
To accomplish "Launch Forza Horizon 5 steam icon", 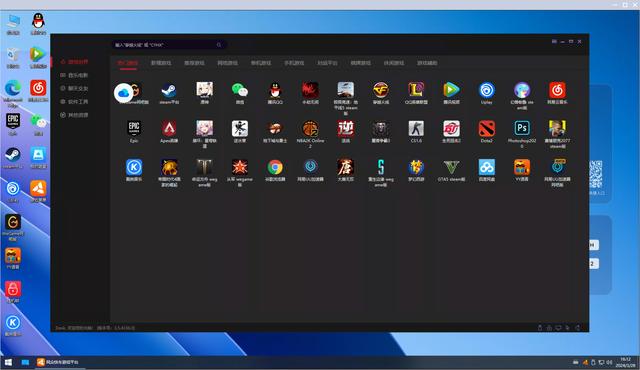I will point(346,90).
